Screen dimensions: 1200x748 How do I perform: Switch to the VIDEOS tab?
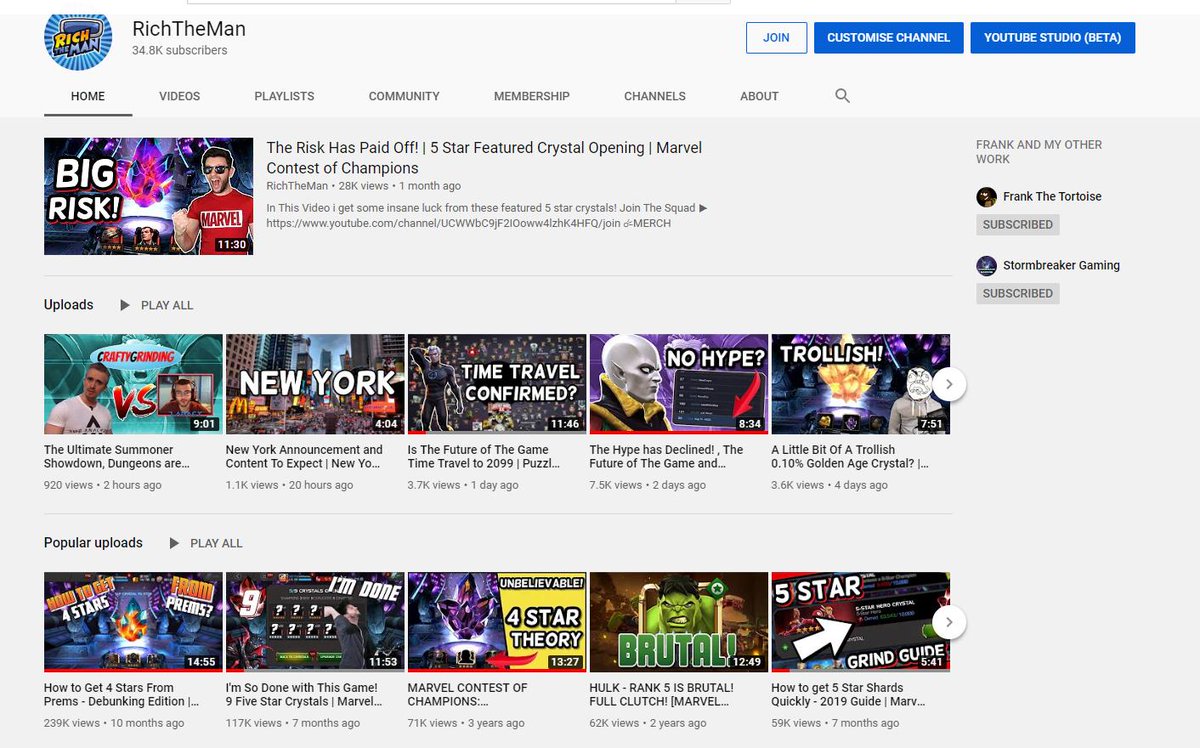click(x=179, y=96)
